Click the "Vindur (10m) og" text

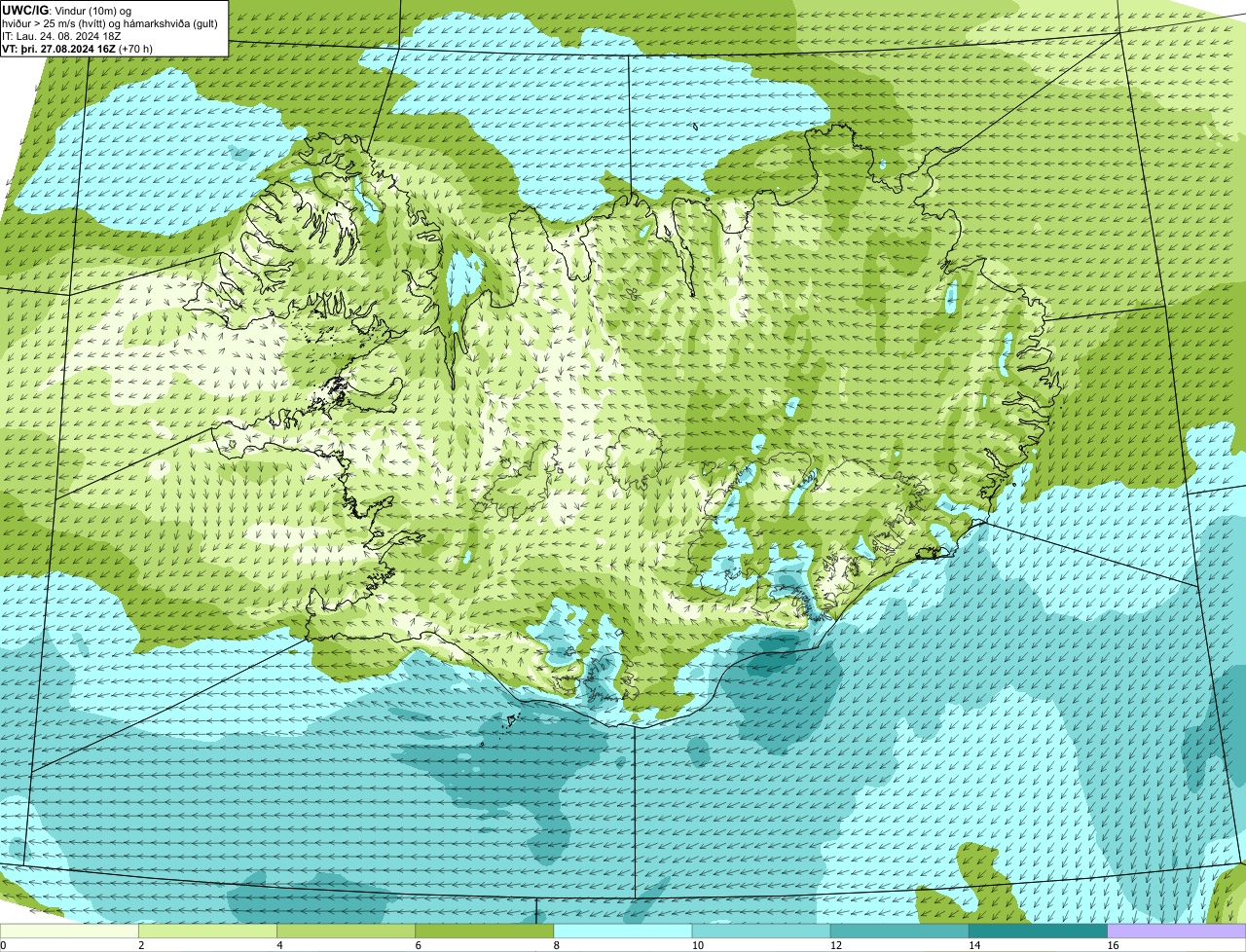tap(92, 11)
